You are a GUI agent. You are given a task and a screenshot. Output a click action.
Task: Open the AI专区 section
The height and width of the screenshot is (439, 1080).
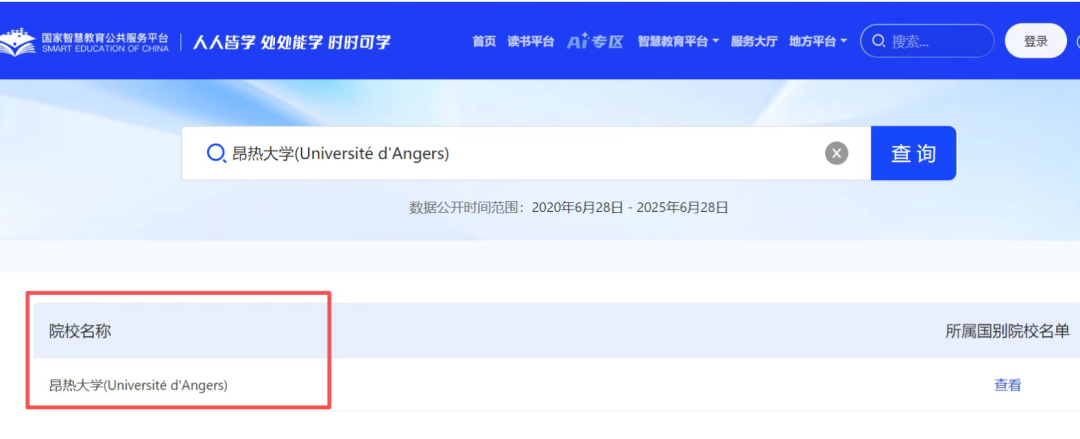point(595,41)
